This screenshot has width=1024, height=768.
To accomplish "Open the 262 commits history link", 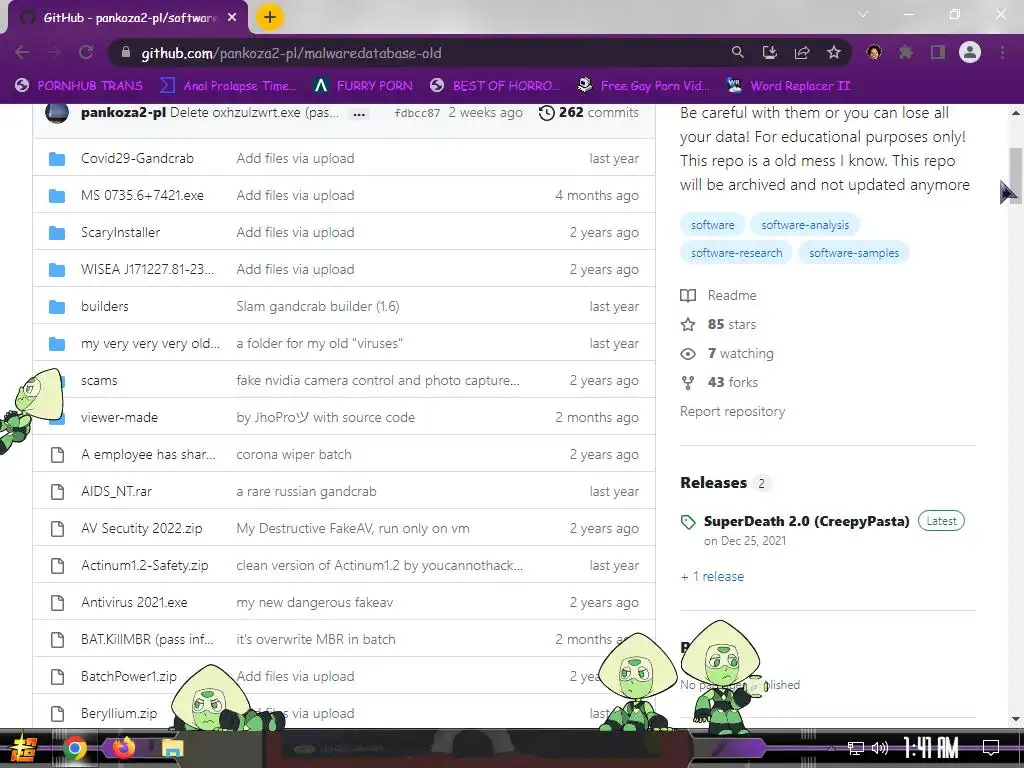I will coord(588,112).
